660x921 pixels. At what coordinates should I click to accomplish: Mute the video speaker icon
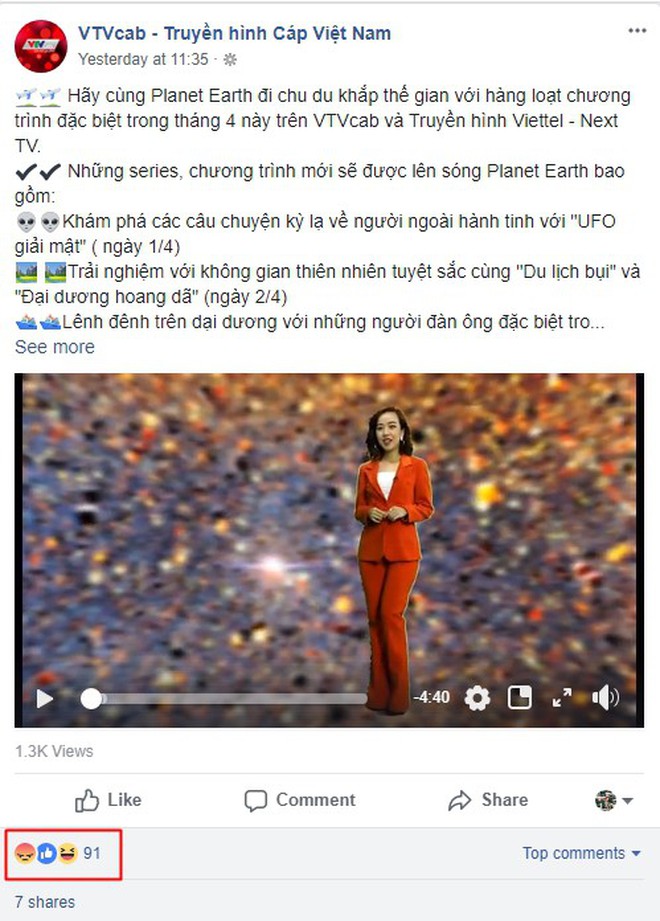point(605,698)
